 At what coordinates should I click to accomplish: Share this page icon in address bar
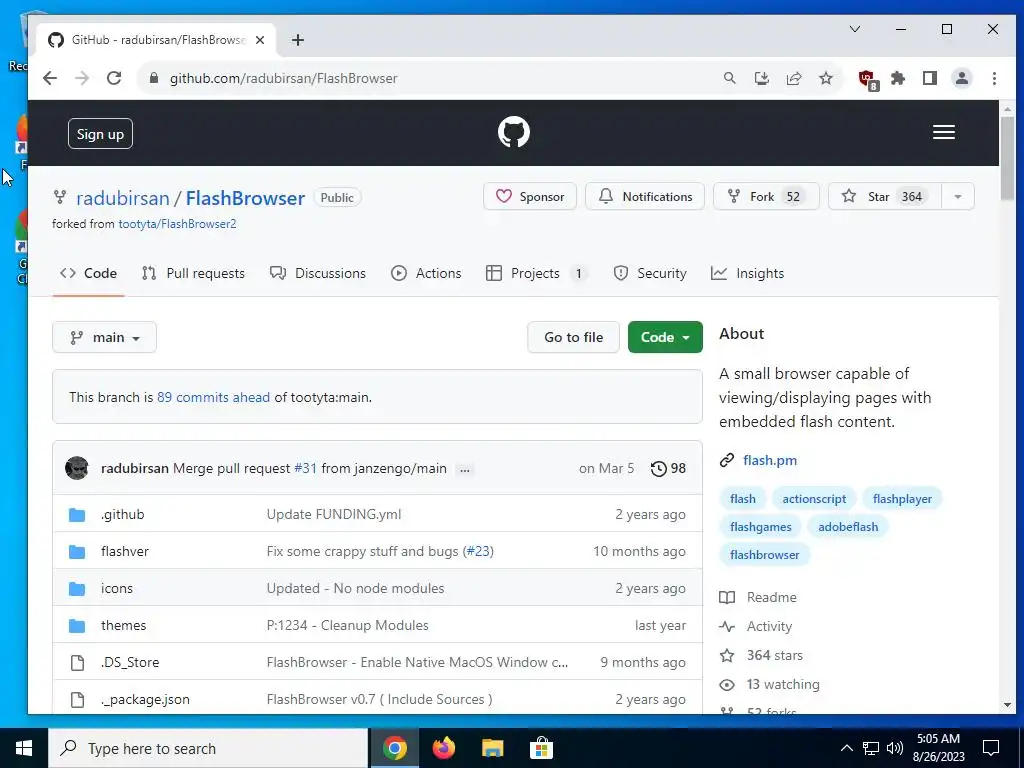point(793,78)
